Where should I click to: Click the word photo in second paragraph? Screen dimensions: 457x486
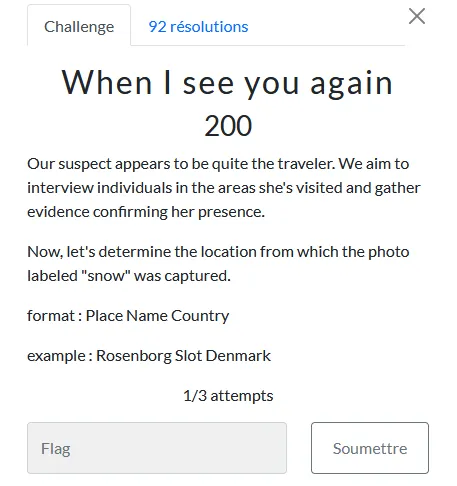[389, 252]
